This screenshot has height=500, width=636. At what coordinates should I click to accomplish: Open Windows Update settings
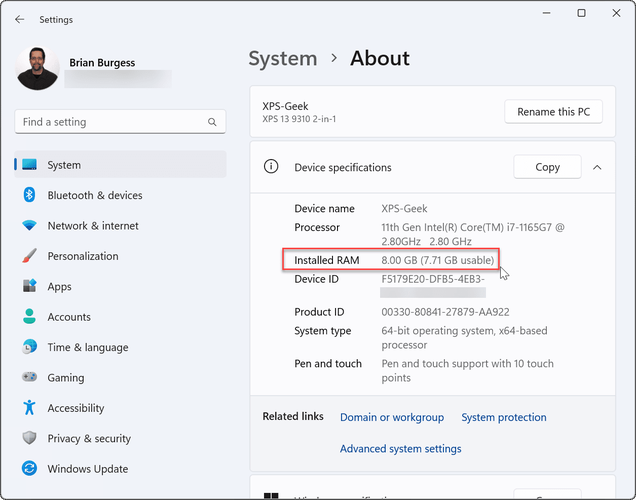(120, 469)
